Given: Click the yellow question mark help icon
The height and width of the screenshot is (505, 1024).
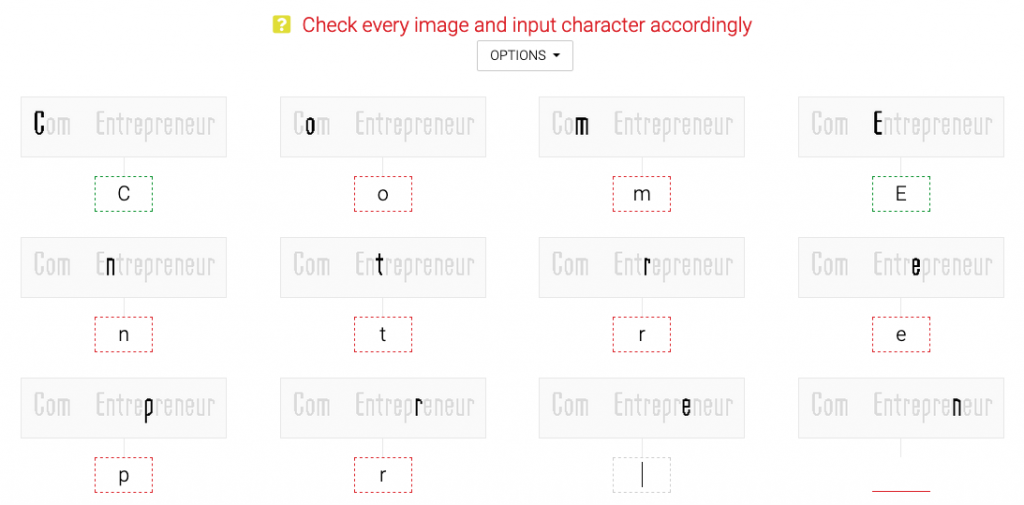Looking at the screenshot, I should [281, 25].
